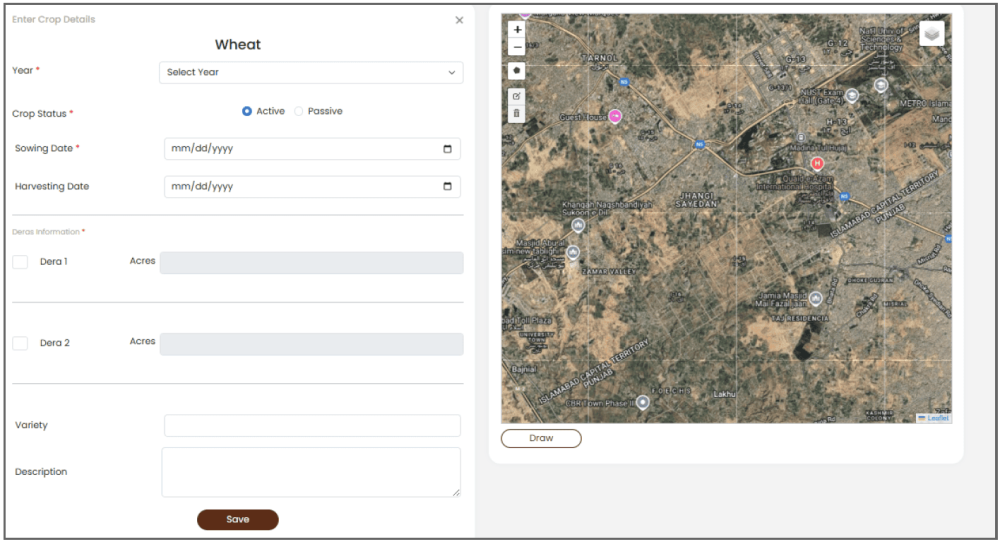Image resolution: width=1000 pixels, height=542 pixels.
Task: Click the Description text area
Action: coord(311,472)
